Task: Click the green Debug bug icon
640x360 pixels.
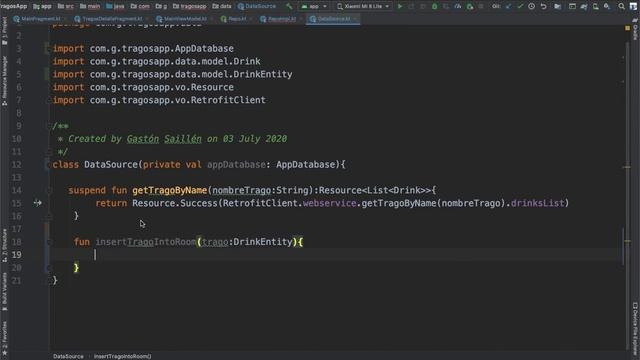Action: [x=434, y=6]
